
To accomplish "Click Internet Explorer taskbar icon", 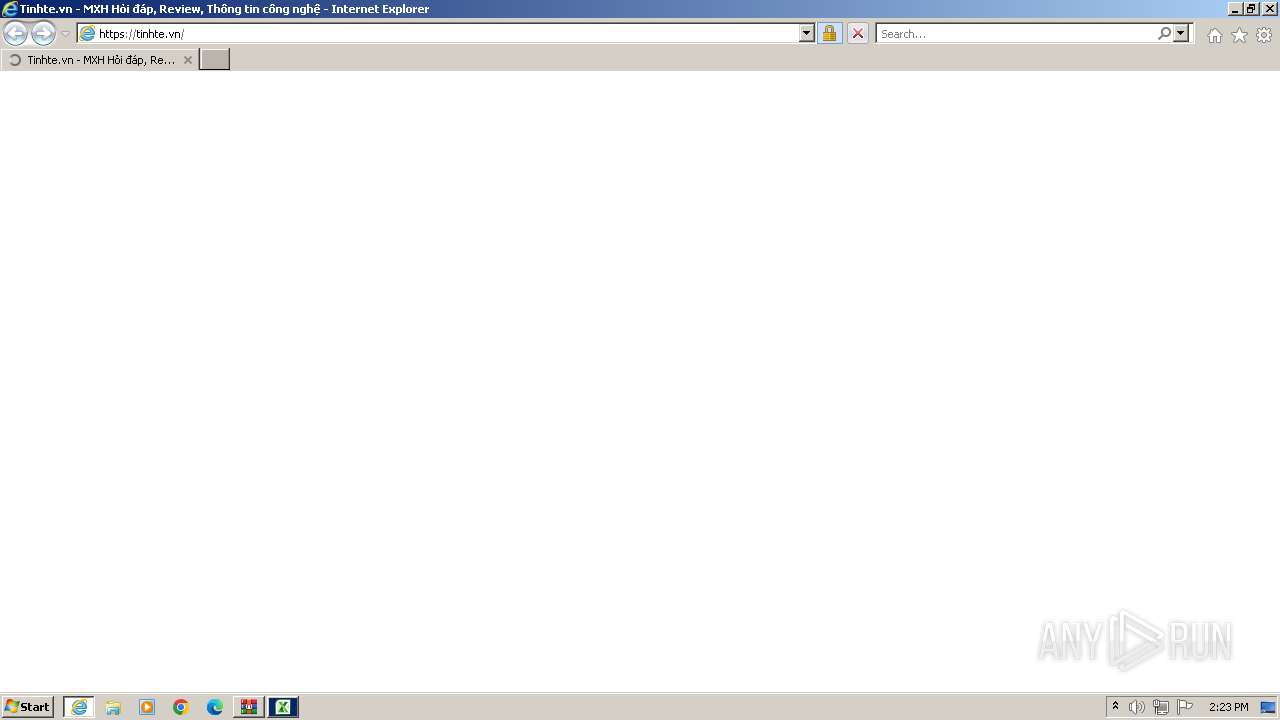I will click(79, 707).
